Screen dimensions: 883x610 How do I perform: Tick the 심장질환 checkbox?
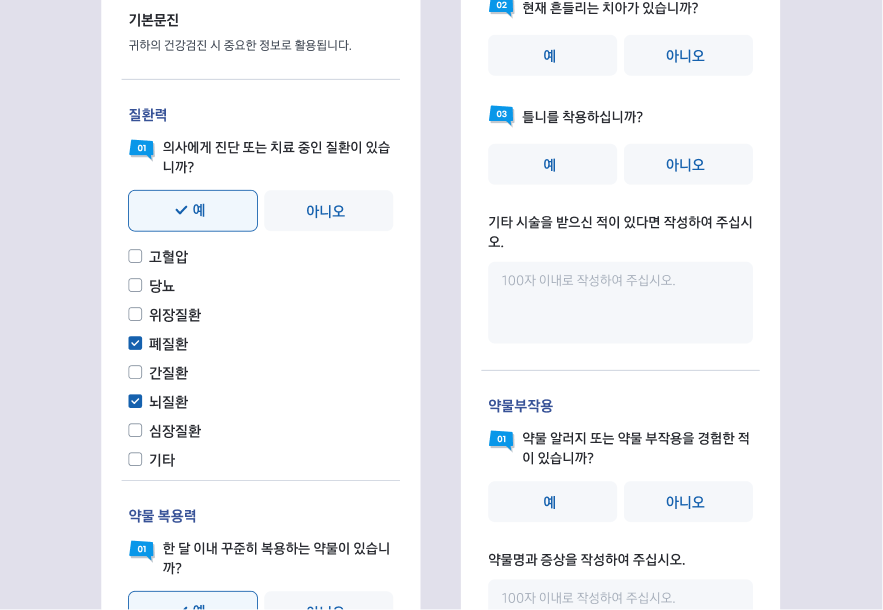tap(135, 430)
